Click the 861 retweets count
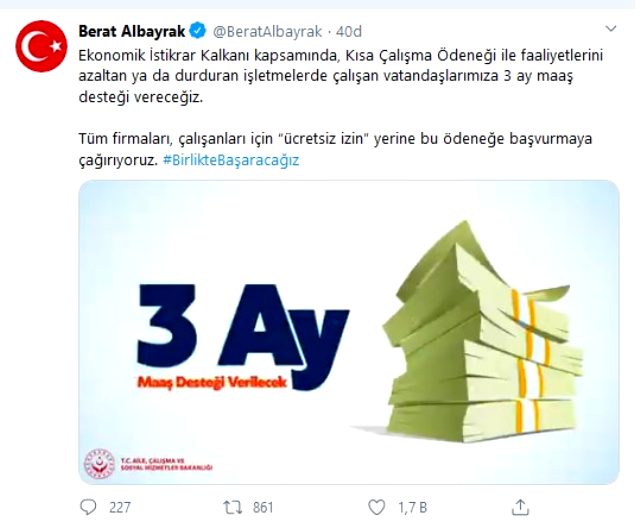Image resolution: width=640 pixels, height=521 pixels. click(x=263, y=507)
